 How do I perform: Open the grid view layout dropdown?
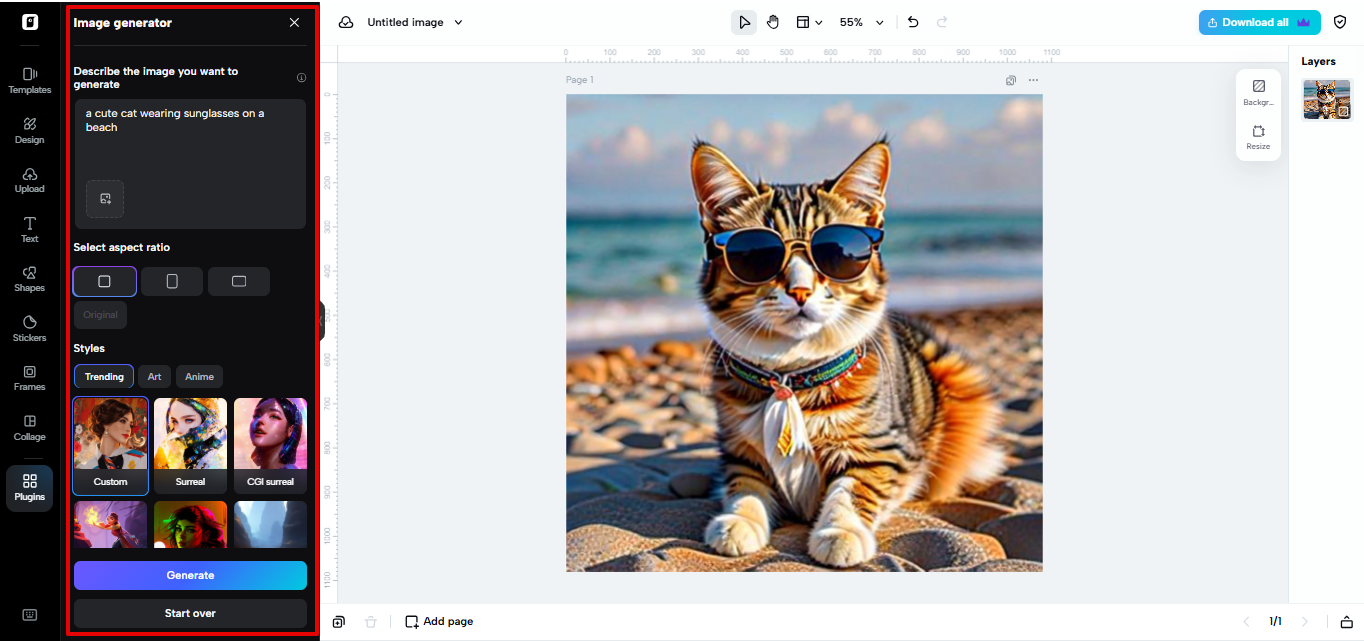pyautogui.click(x=810, y=21)
